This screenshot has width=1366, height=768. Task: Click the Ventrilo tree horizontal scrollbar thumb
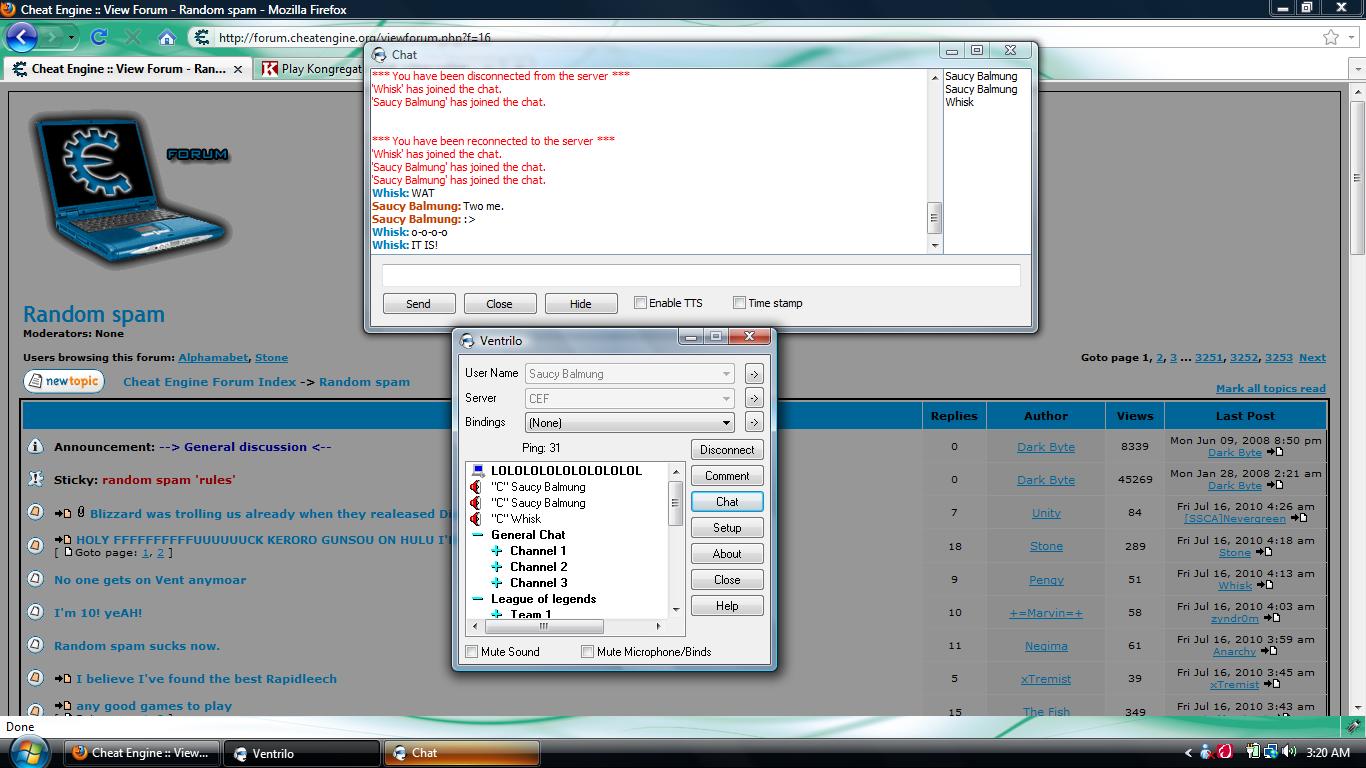tap(544, 626)
